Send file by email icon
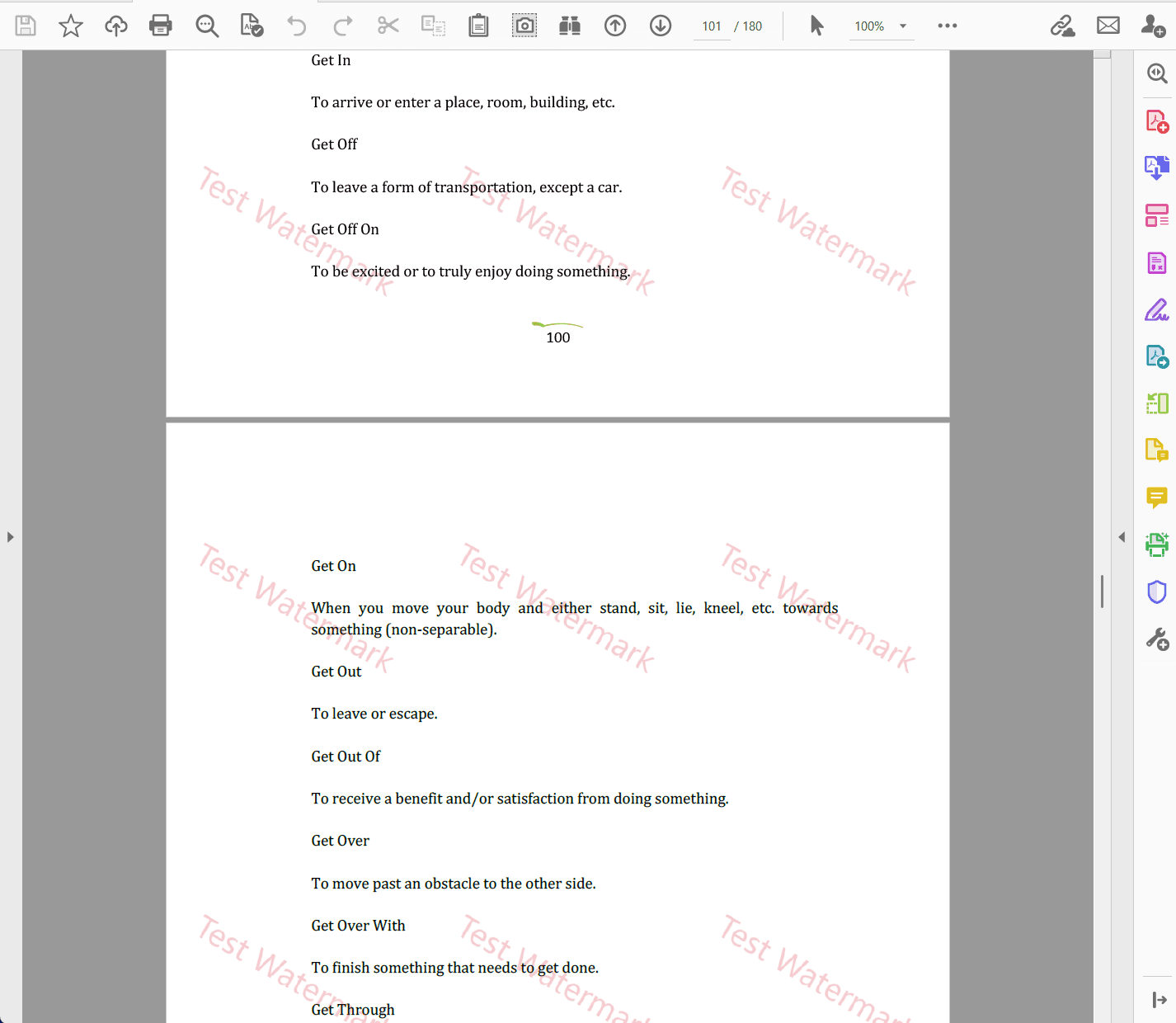 pos(1108,26)
